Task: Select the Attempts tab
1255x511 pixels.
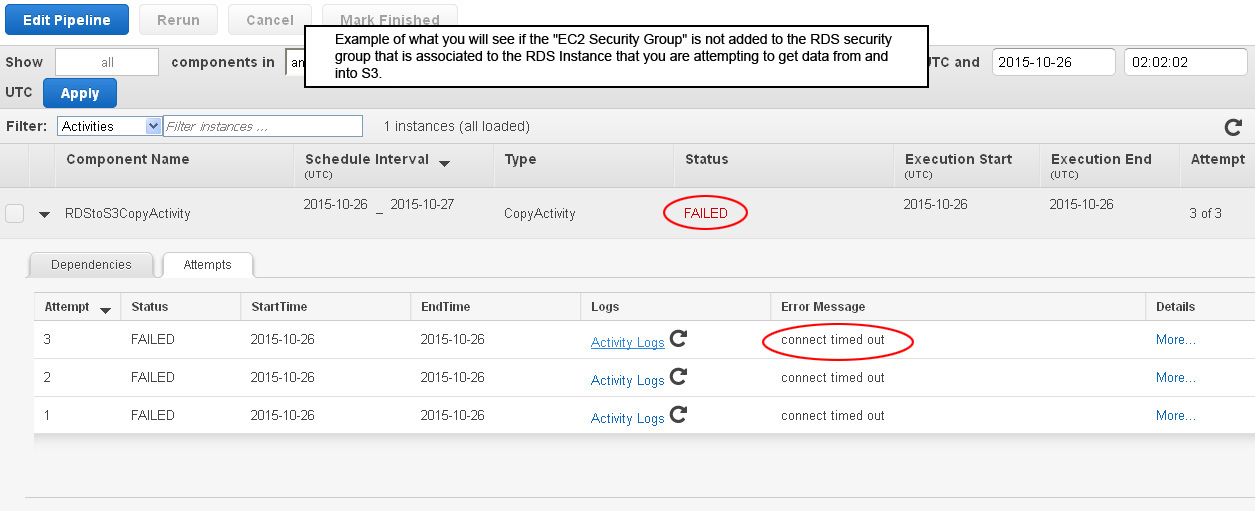Action: click(208, 265)
